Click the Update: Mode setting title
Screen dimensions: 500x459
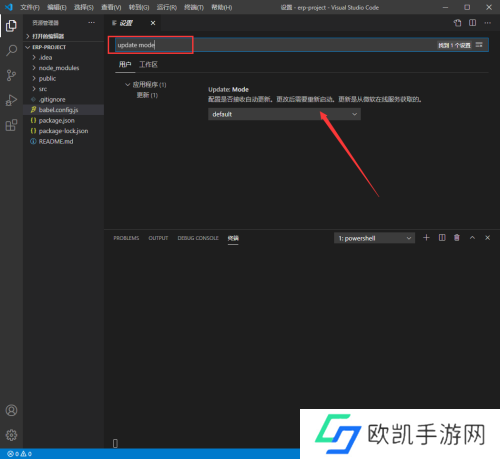228,89
